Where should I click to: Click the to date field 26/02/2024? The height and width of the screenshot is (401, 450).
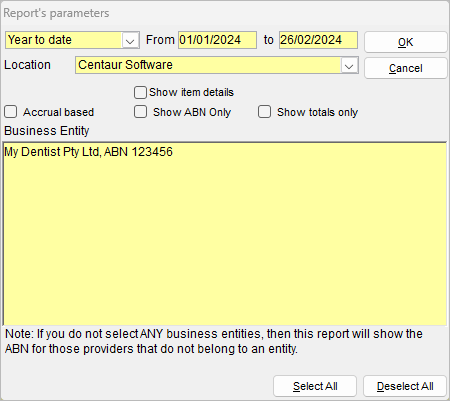pyautogui.click(x=318, y=40)
